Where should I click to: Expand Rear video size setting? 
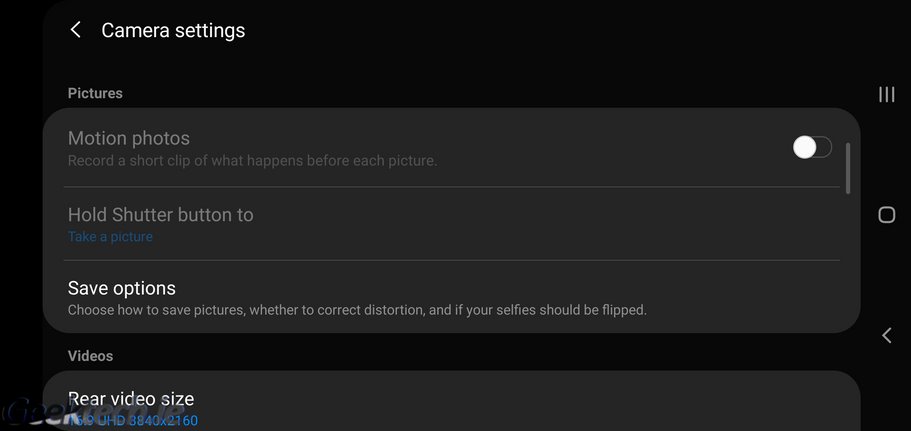[131, 399]
